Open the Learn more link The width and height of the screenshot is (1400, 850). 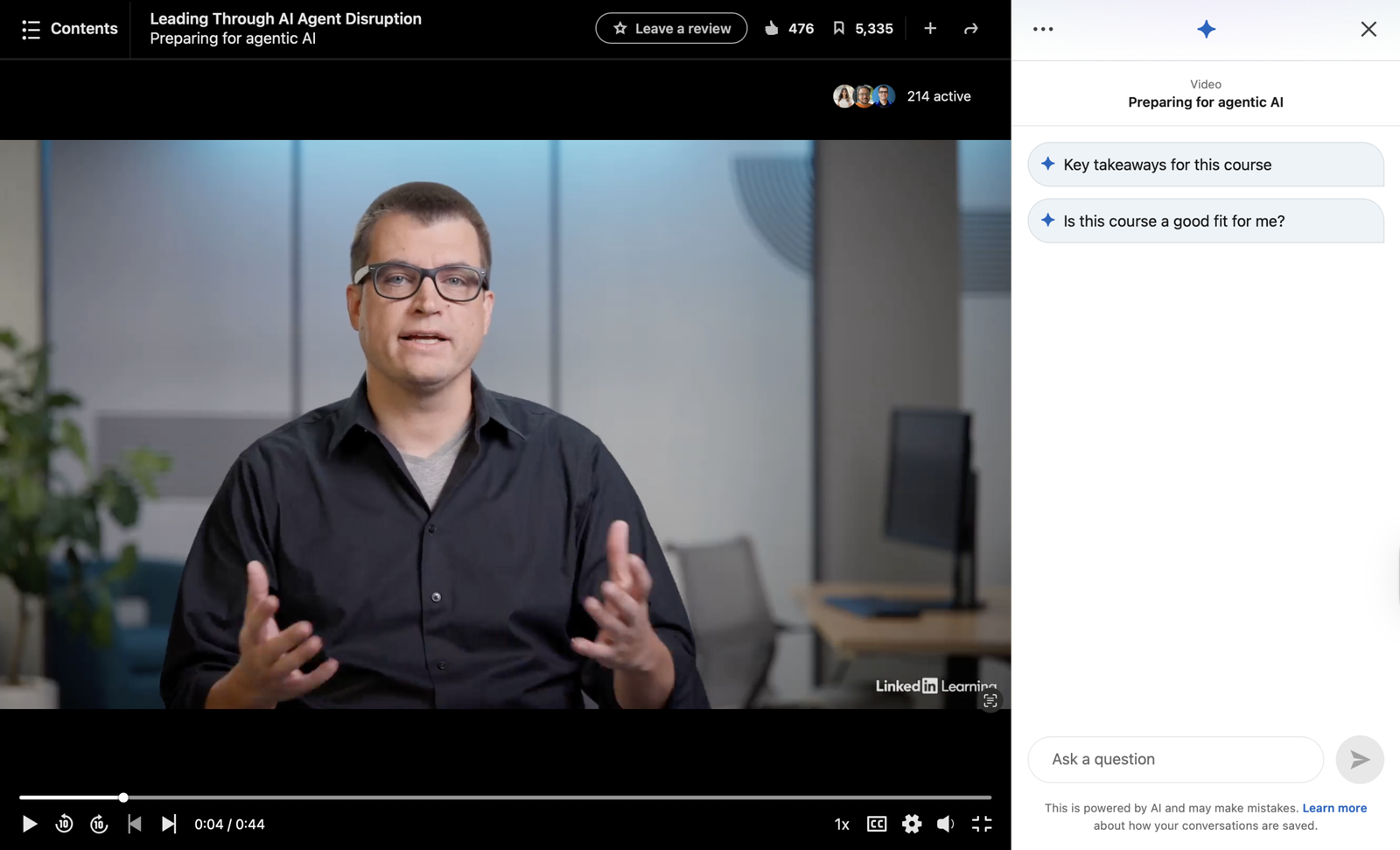tap(1333, 808)
